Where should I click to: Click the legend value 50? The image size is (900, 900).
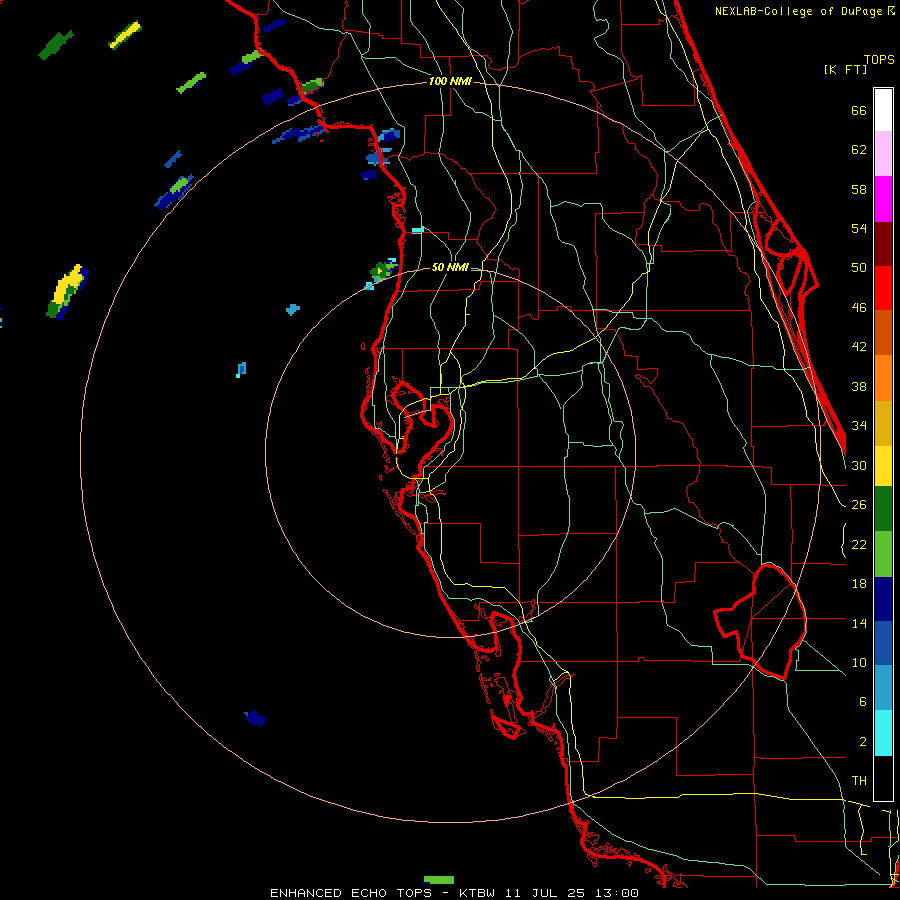(x=859, y=268)
